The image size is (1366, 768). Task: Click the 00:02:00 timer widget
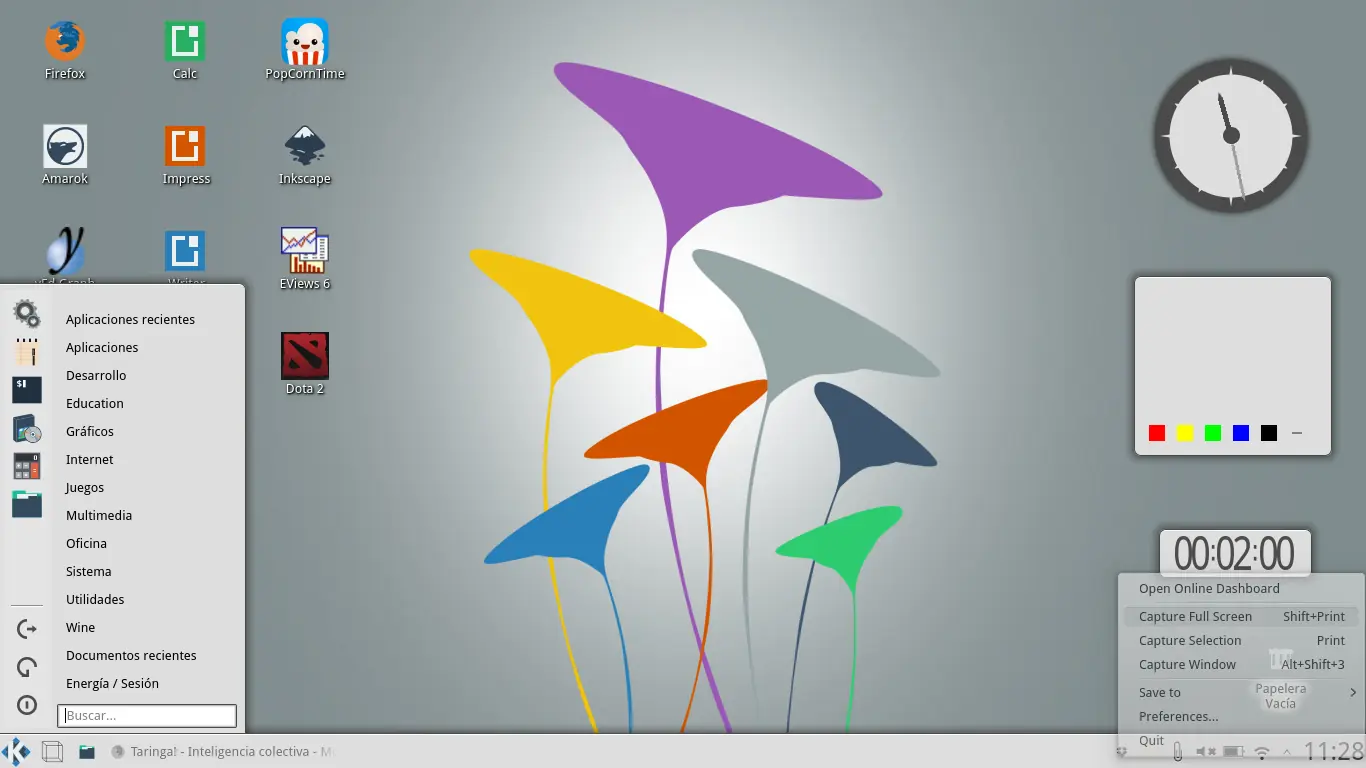click(x=1235, y=553)
